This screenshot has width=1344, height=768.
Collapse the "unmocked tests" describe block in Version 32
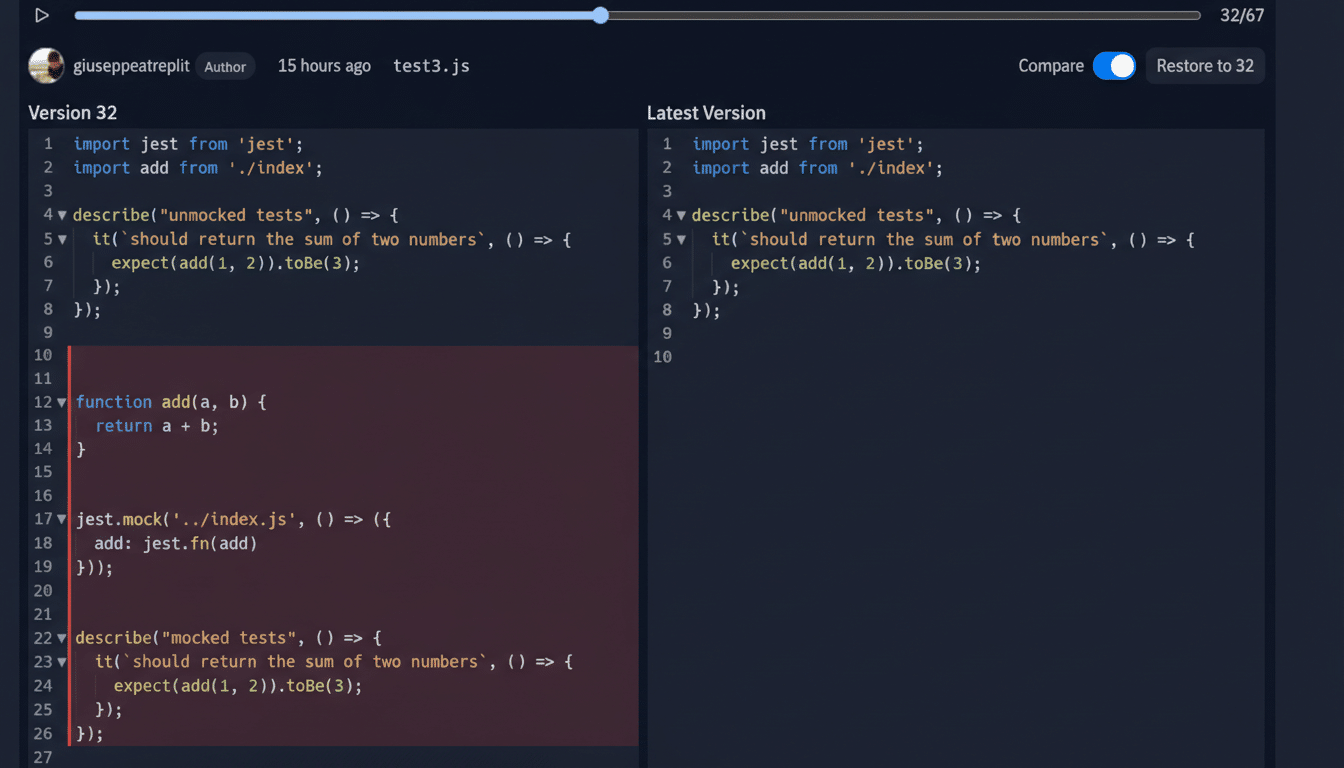click(61, 214)
